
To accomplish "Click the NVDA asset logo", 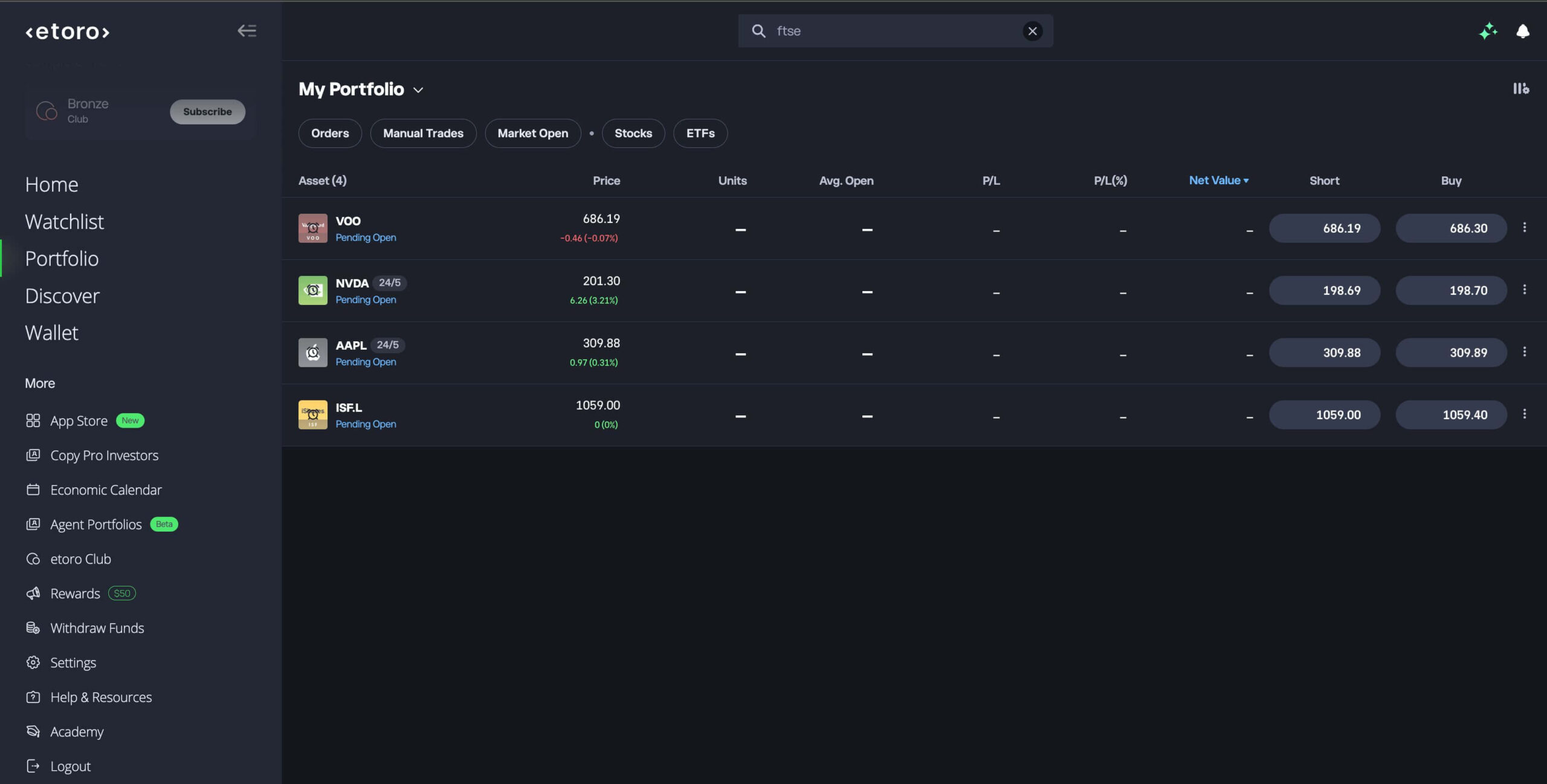I will [313, 291].
